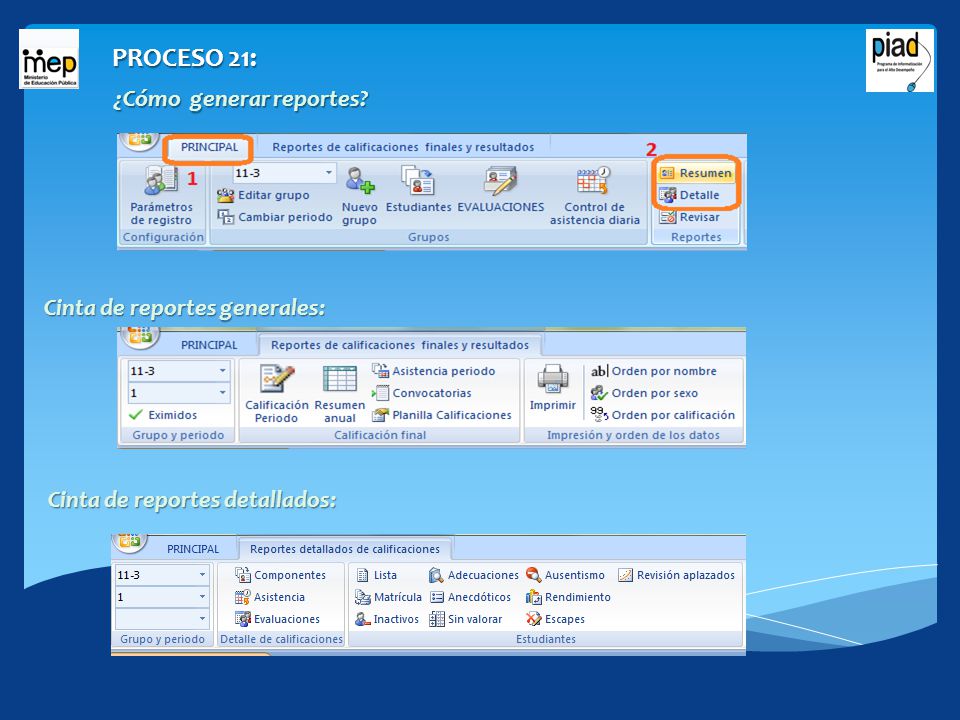Select the Reportes de calificaciones tab above Calificación Periodo
Viewport: 960px width, 720px height.
click(x=400, y=345)
